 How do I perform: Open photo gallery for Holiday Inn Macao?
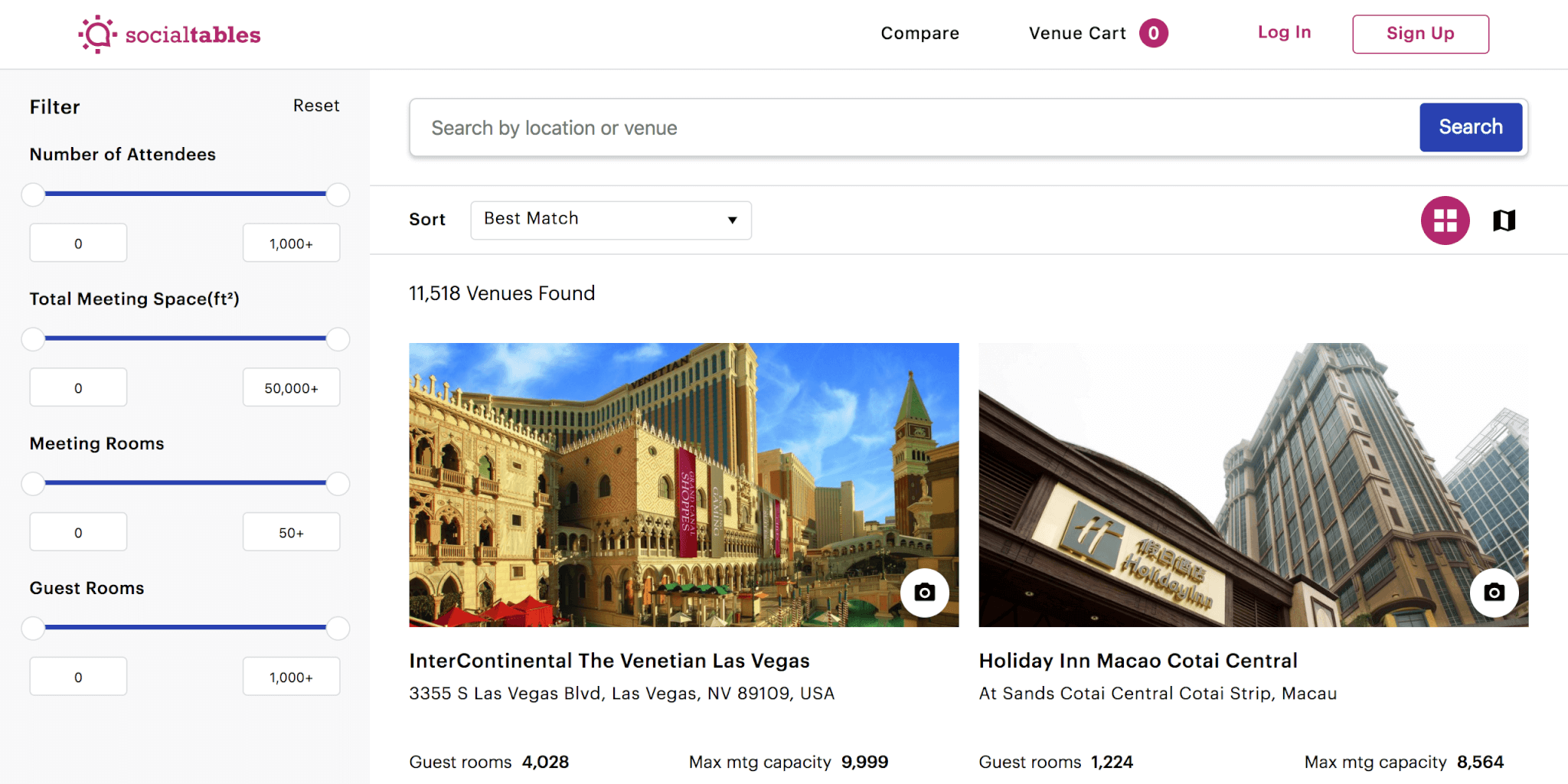click(x=1494, y=593)
